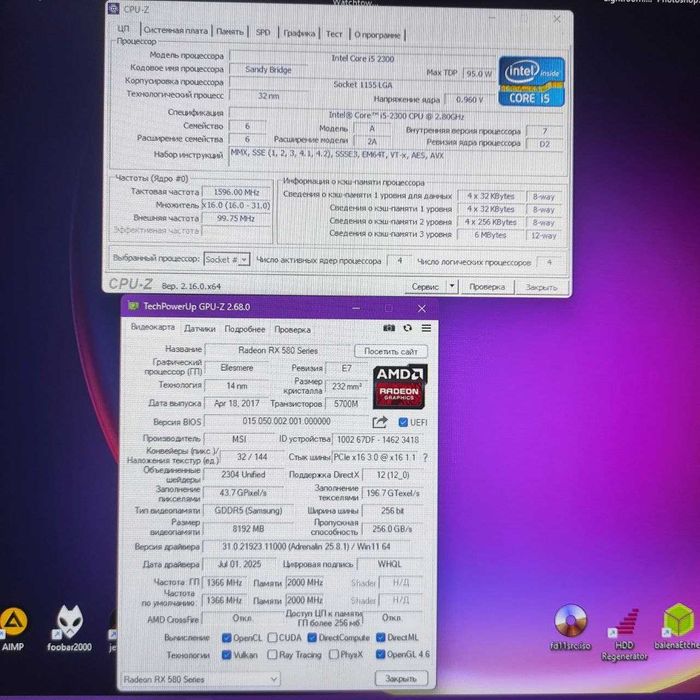Click the 1596.00 MHz clock value
The height and width of the screenshot is (700, 700).
click(236, 192)
